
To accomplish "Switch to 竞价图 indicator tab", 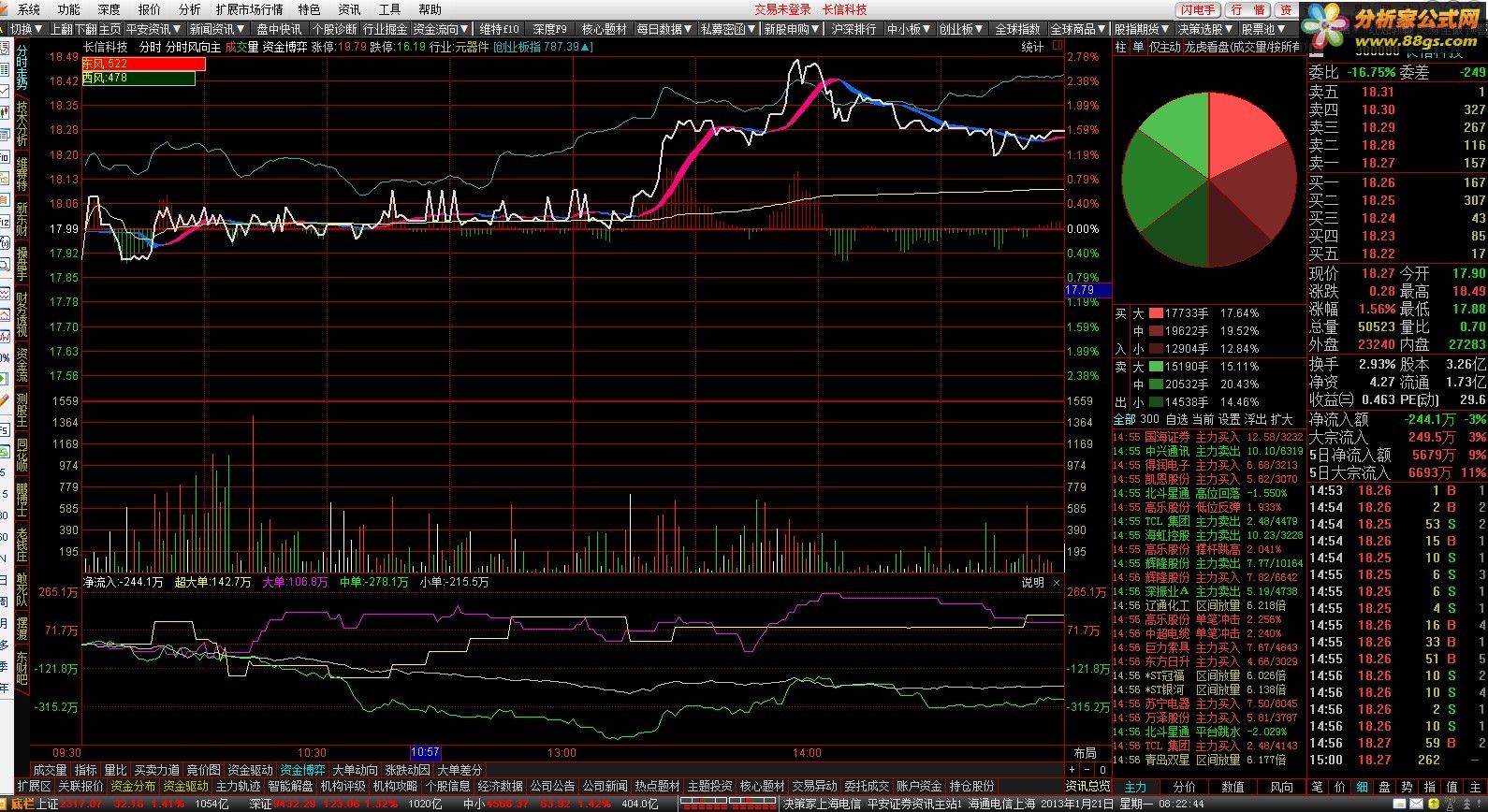I will point(203,770).
